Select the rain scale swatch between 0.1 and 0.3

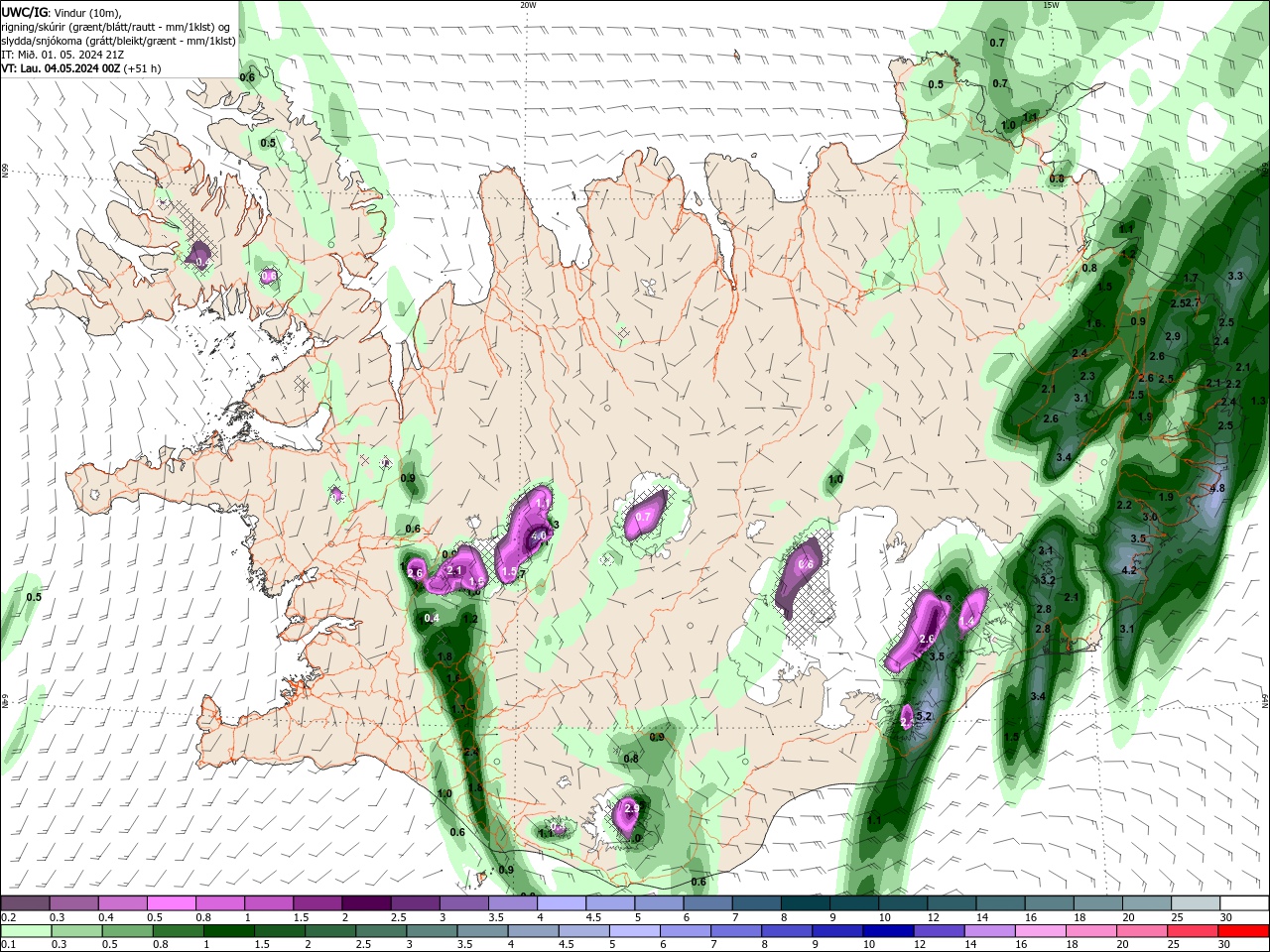click(x=26, y=931)
